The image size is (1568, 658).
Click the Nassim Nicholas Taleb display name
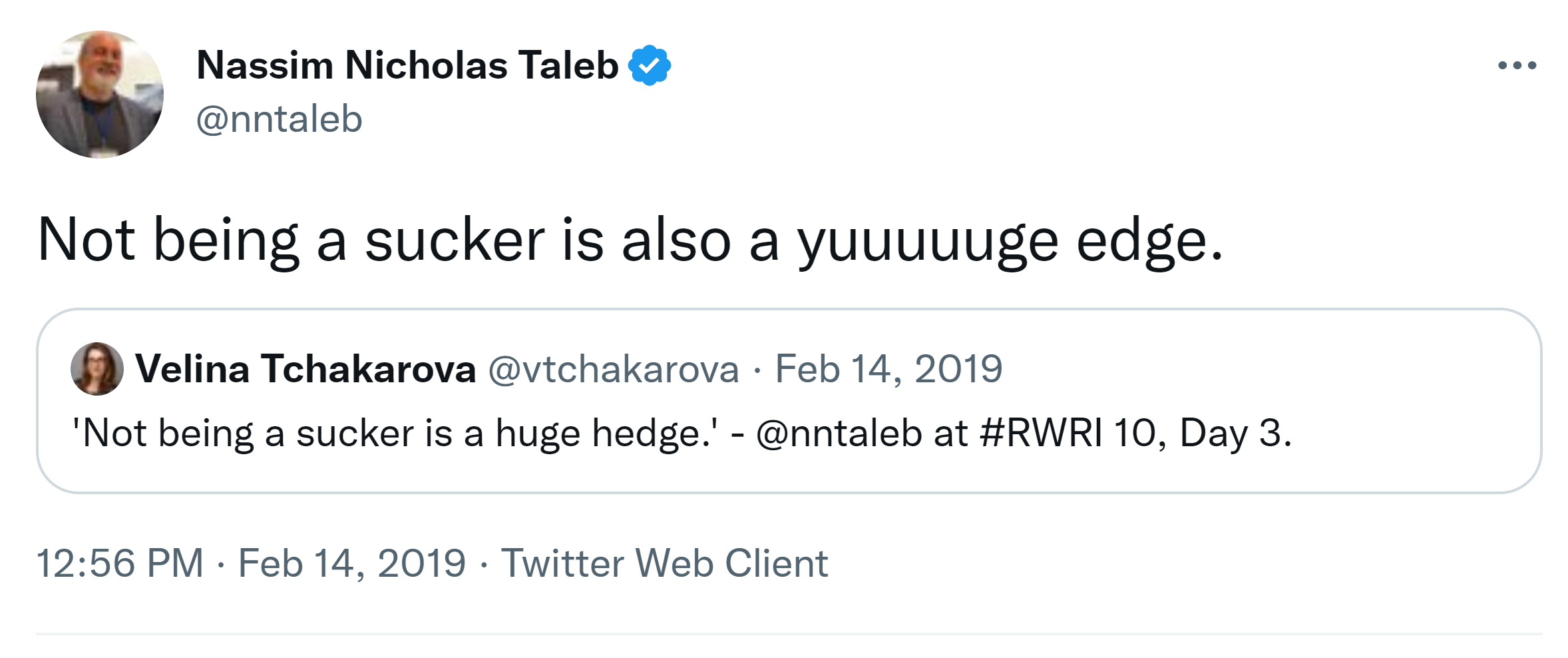(x=407, y=65)
